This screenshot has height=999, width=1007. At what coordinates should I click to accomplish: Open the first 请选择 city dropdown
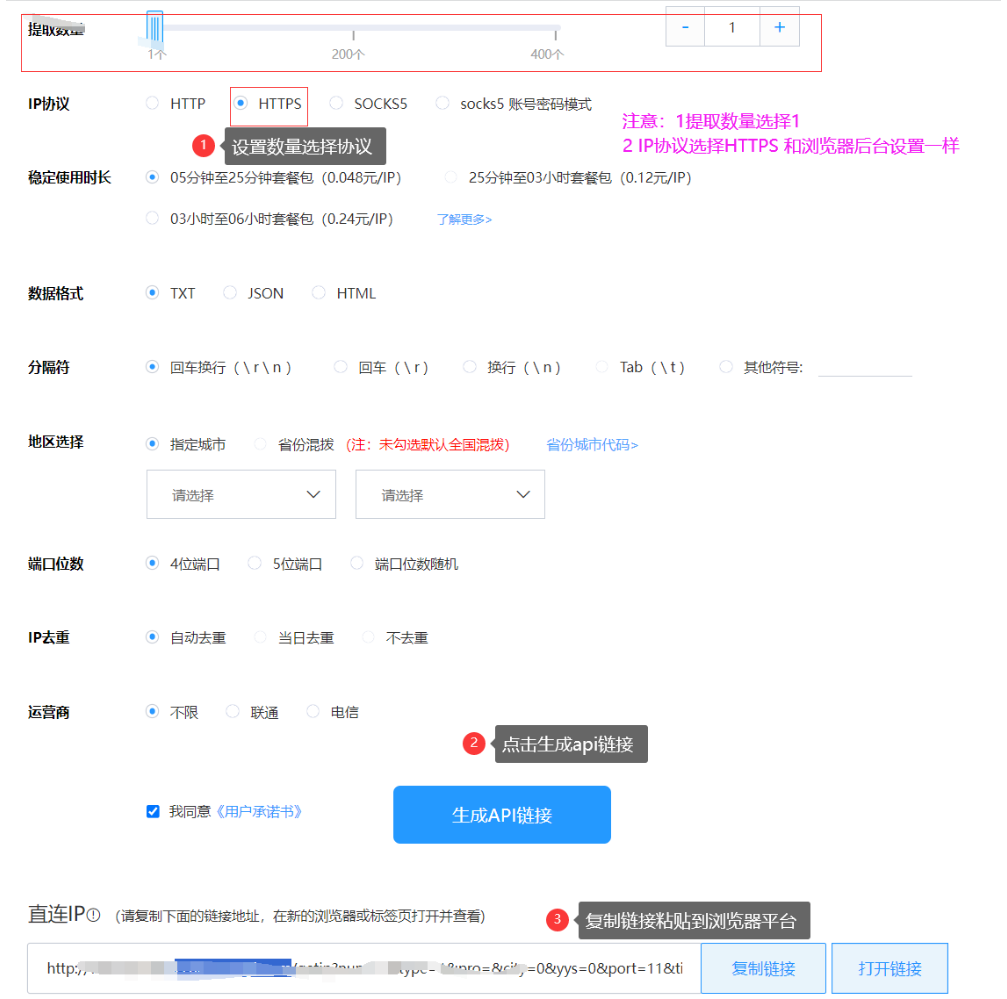pos(240,494)
